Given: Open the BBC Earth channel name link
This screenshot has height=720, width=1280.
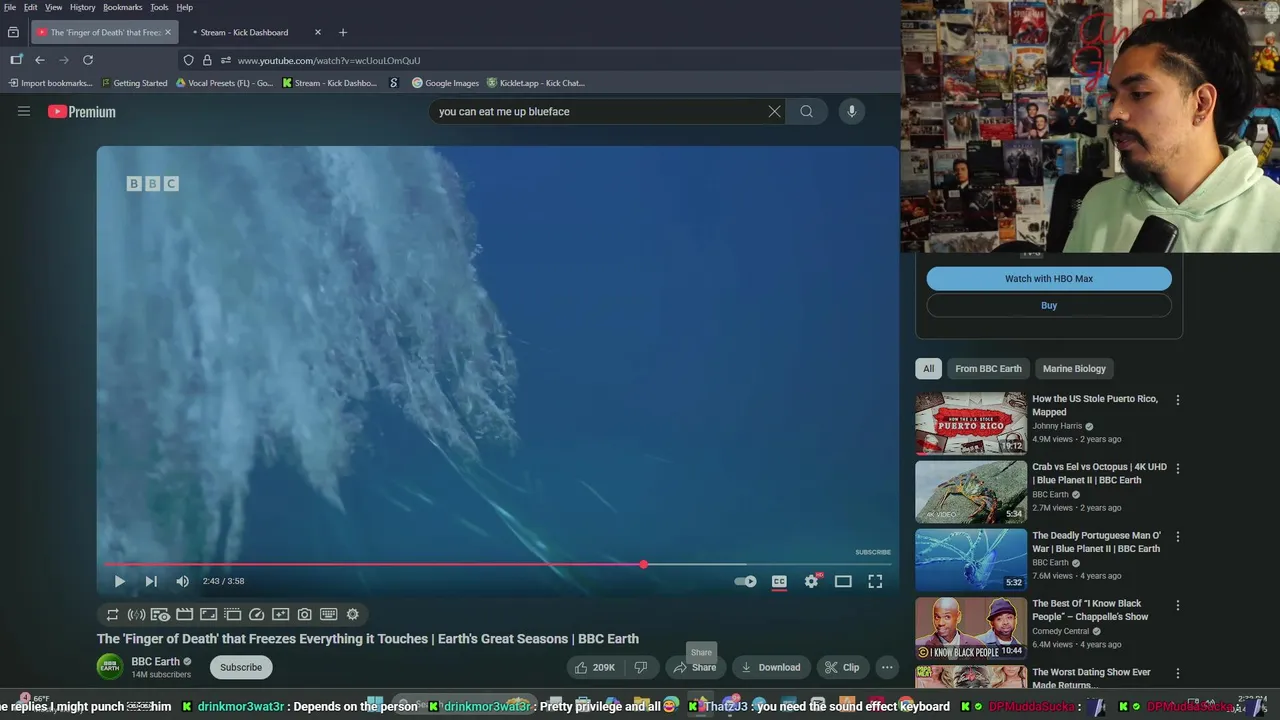Looking at the screenshot, I should [x=155, y=661].
